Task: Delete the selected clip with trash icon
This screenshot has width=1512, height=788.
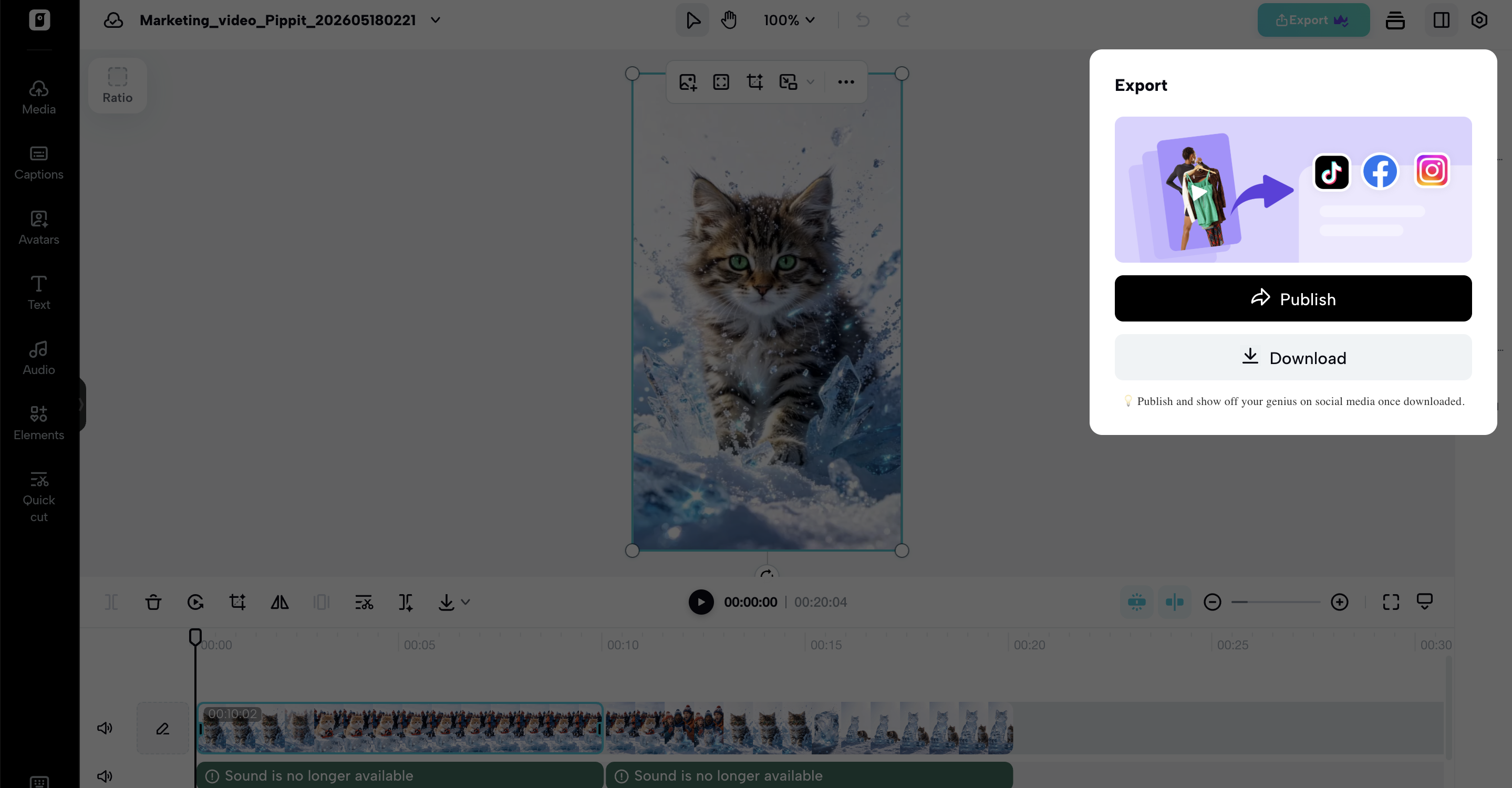Action: (153, 602)
